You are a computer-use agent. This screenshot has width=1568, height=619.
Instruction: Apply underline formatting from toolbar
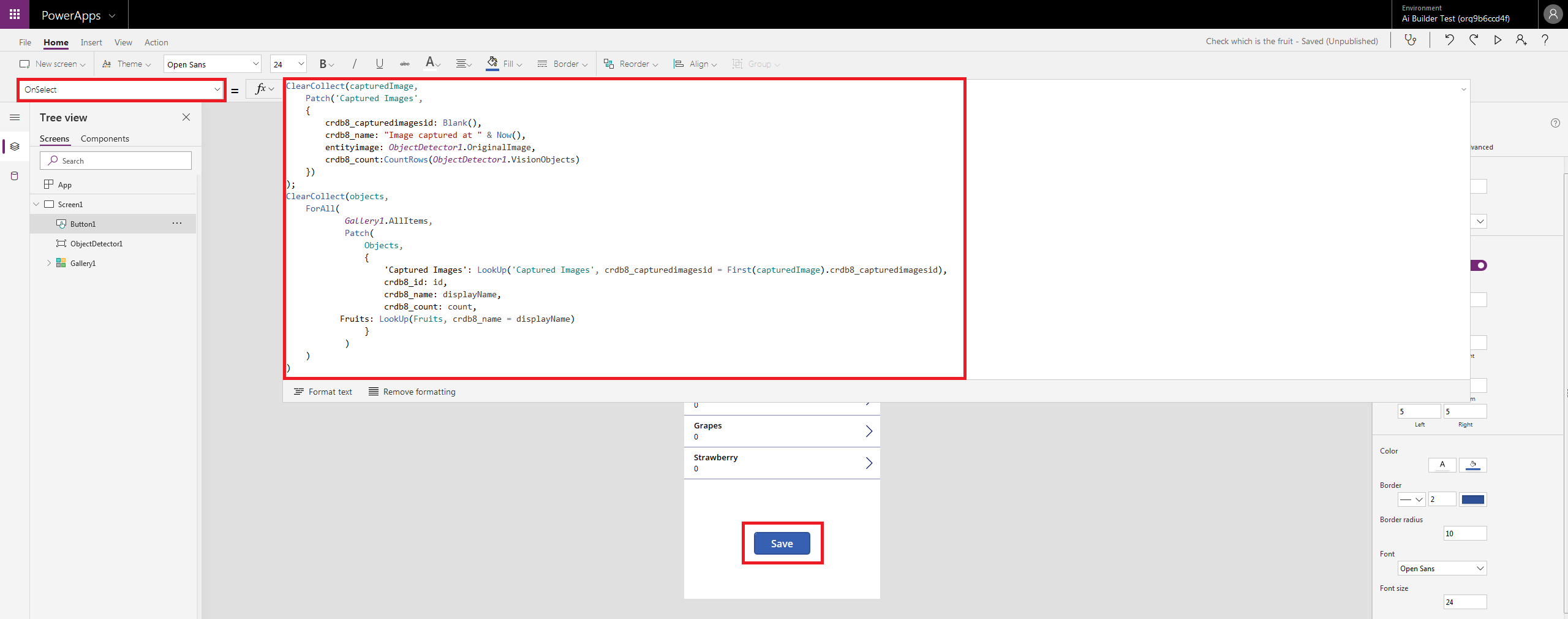[x=379, y=64]
